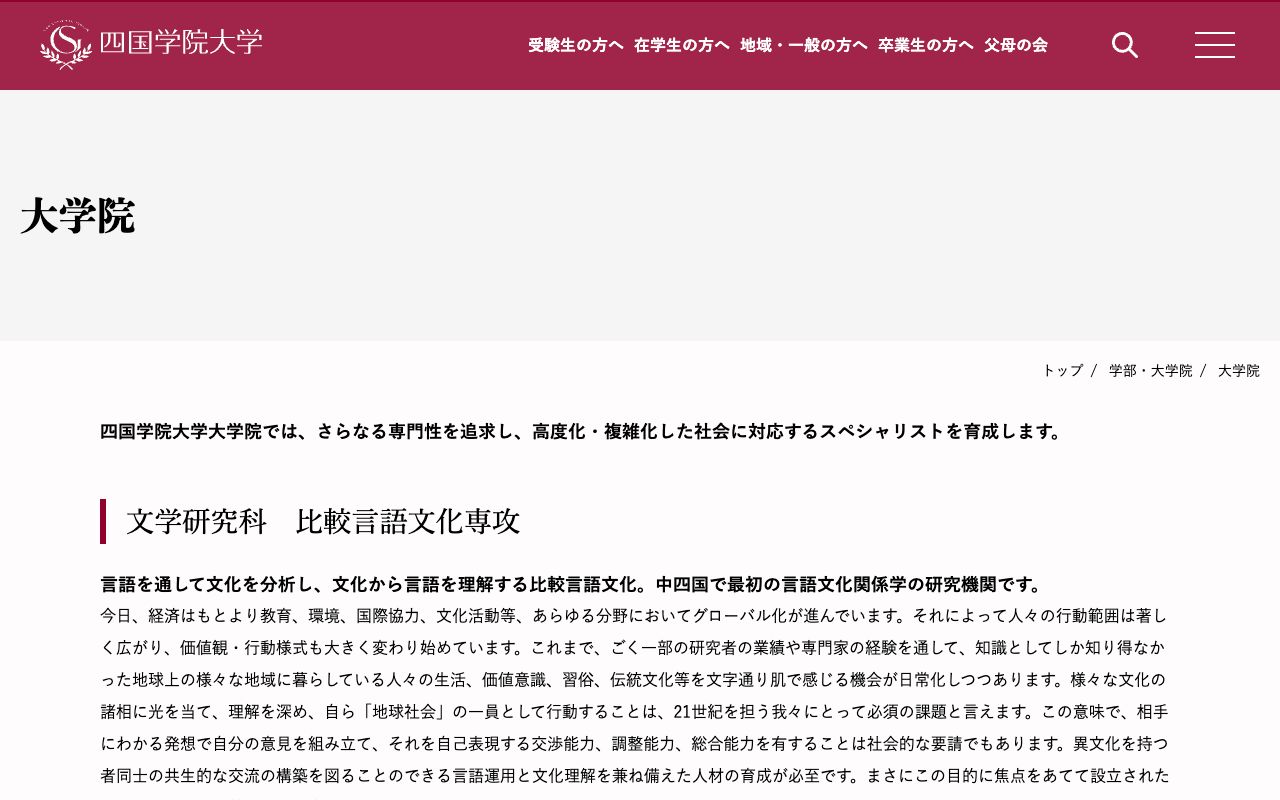The height and width of the screenshot is (800, 1280).
Task: Click the search icon in the header
Action: tap(1124, 44)
